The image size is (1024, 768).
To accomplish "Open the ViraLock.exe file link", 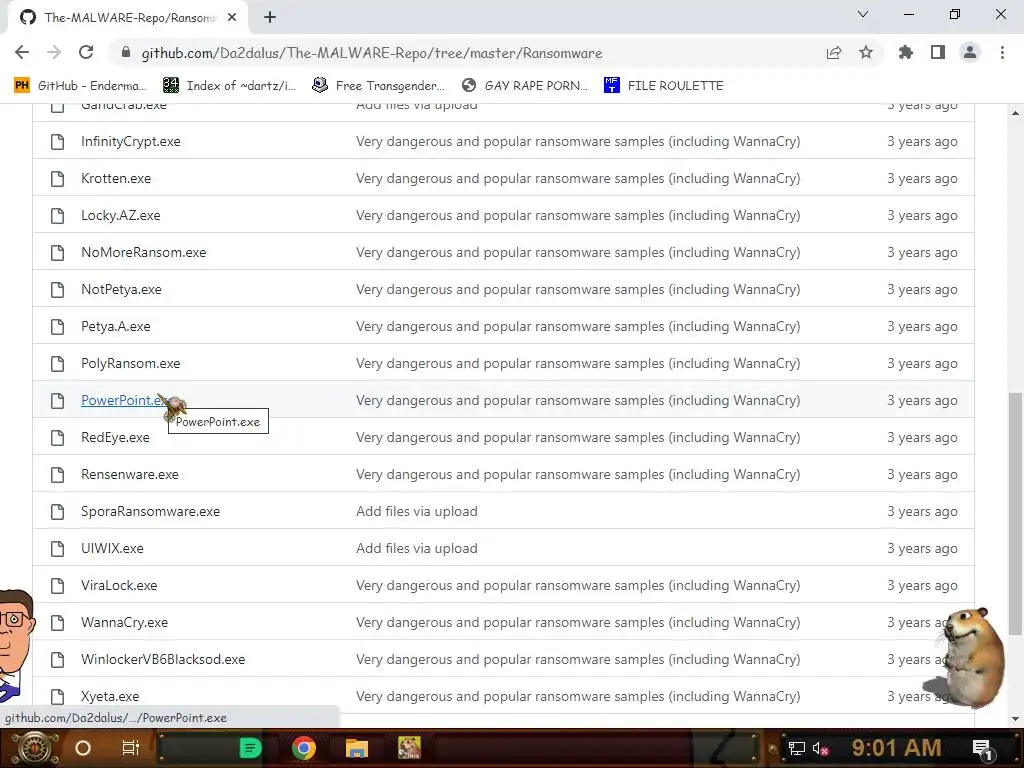I will pos(119,586).
